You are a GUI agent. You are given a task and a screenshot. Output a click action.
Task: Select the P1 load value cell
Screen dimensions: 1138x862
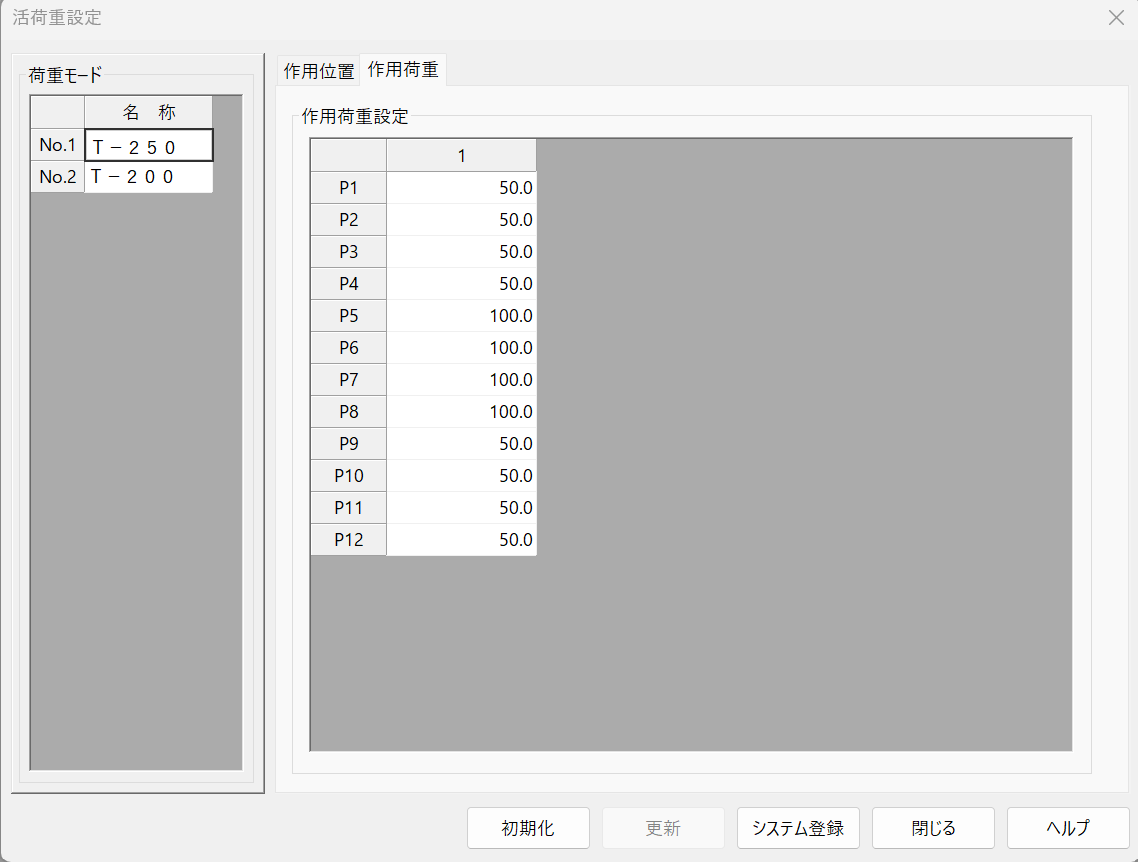pos(461,188)
